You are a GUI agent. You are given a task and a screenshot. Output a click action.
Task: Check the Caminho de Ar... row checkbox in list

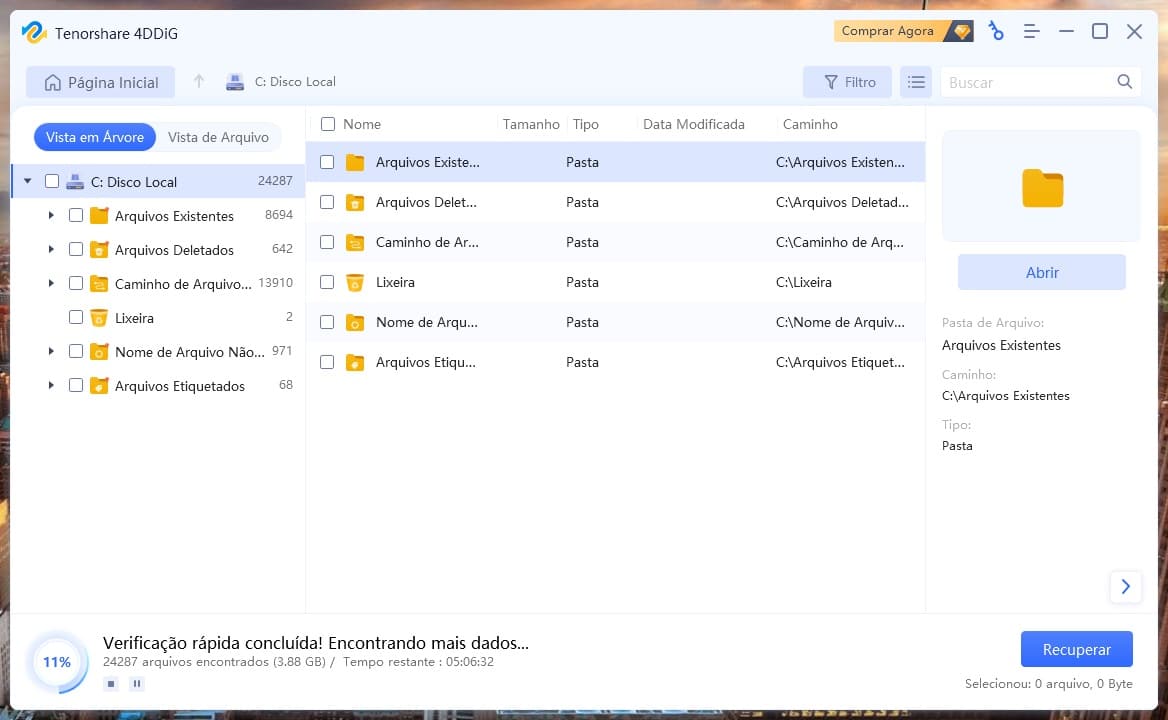click(327, 242)
